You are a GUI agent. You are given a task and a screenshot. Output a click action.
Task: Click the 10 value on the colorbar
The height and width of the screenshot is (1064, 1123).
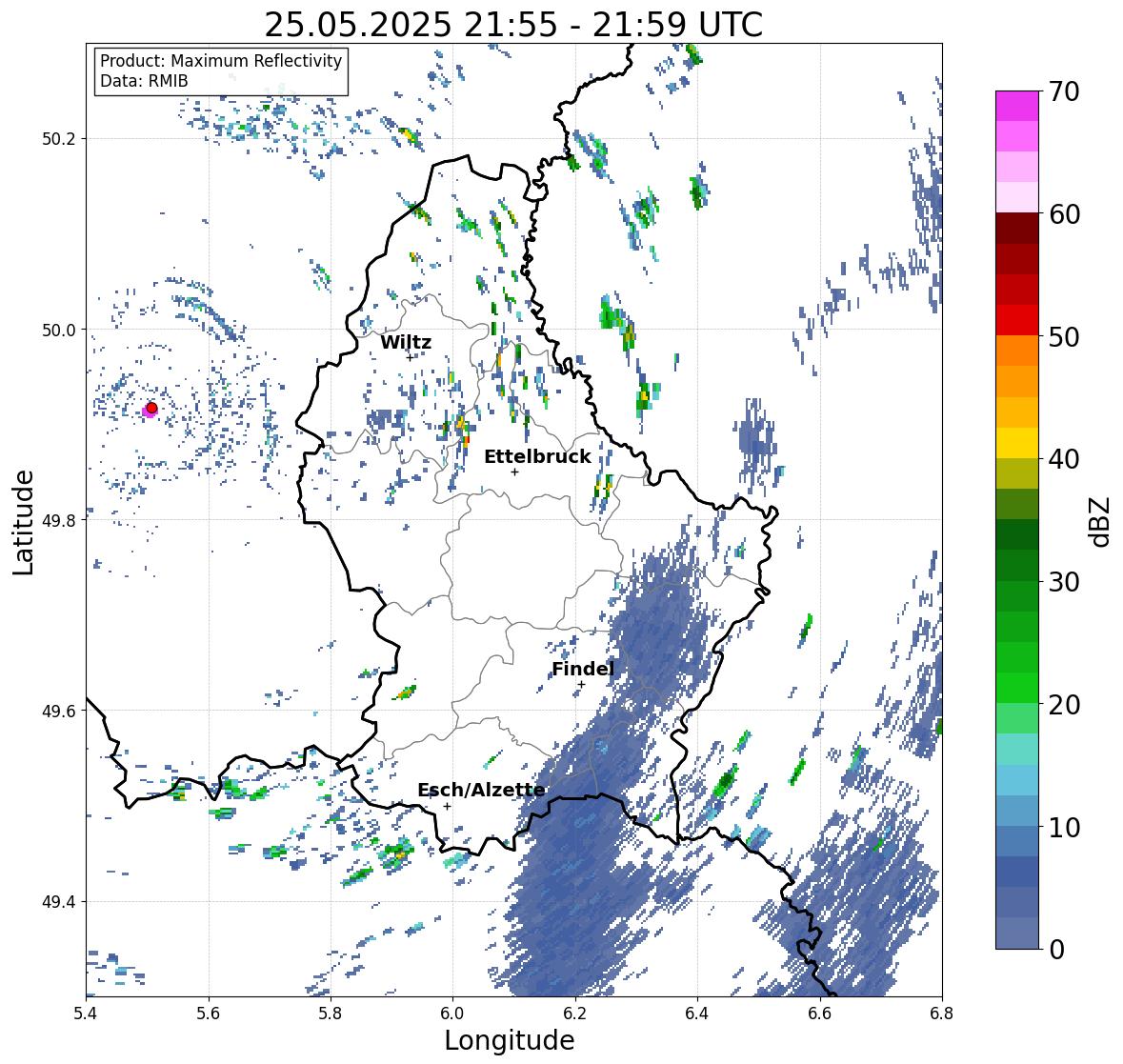point(1064,827)
